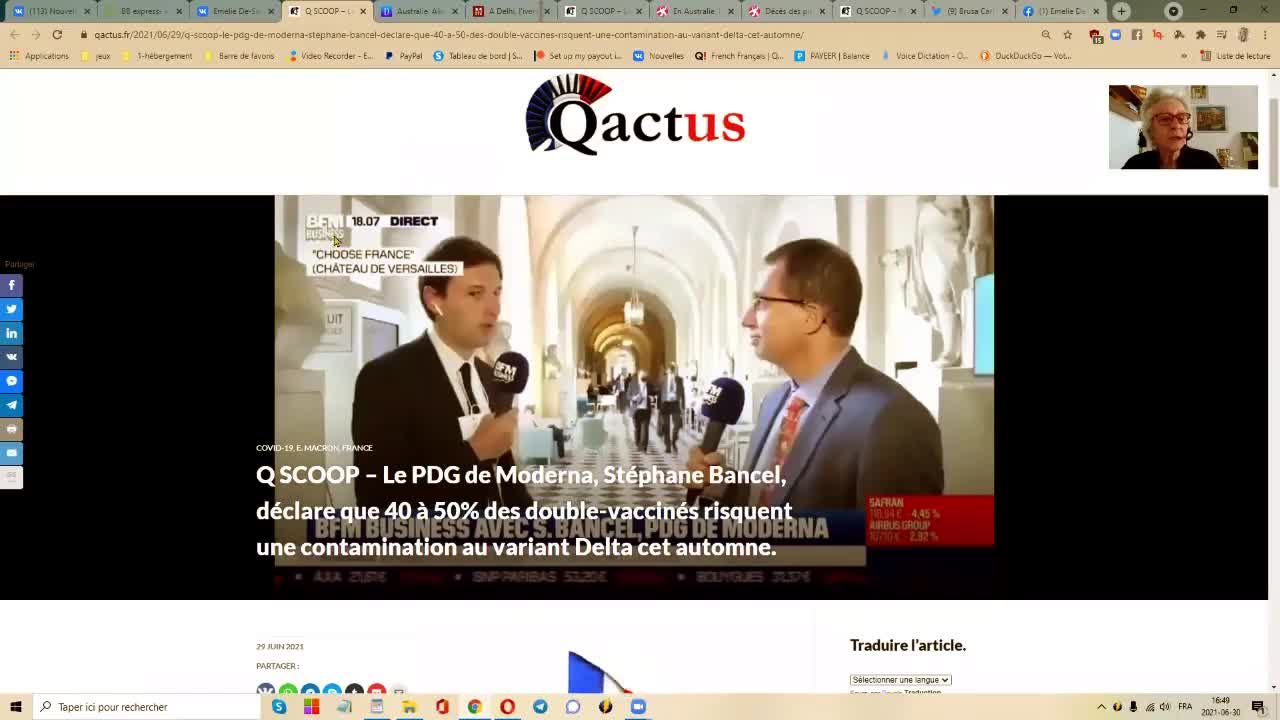Open Chrome three-dot menu
The height and width of the screenshot is (720, 1280).
click(1265, 34)
